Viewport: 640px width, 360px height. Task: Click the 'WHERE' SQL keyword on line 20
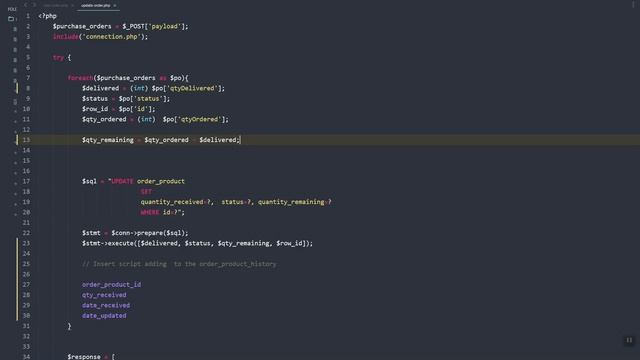(150, 212)
